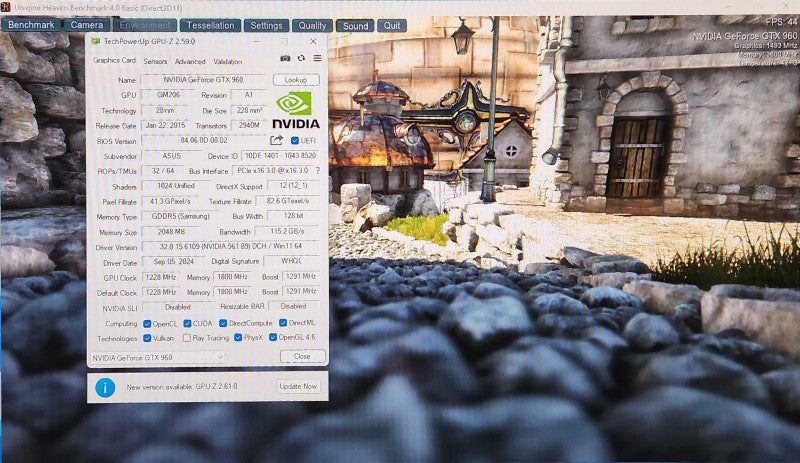Click the NVIDIA logo in GPU-Z
Image resolution: width=800 pixels, height=463 pixels.
295,110
